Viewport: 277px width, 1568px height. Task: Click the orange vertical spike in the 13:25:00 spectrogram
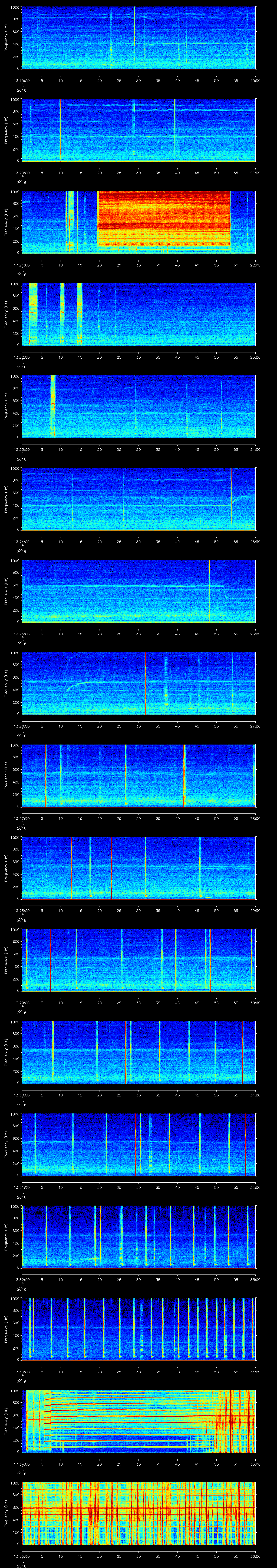[209, 590]
